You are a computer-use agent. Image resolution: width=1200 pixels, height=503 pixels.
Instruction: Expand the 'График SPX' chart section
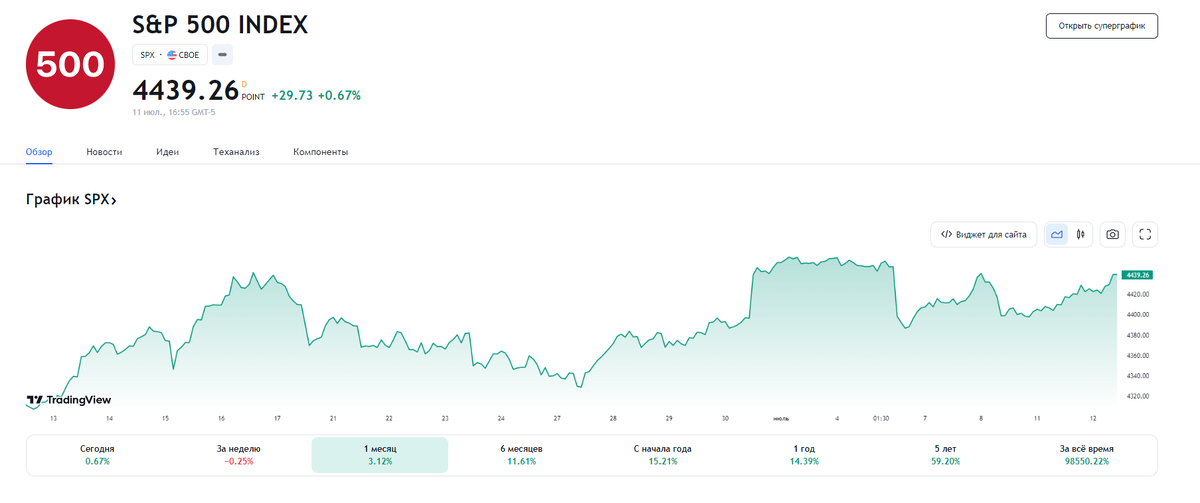71,200
